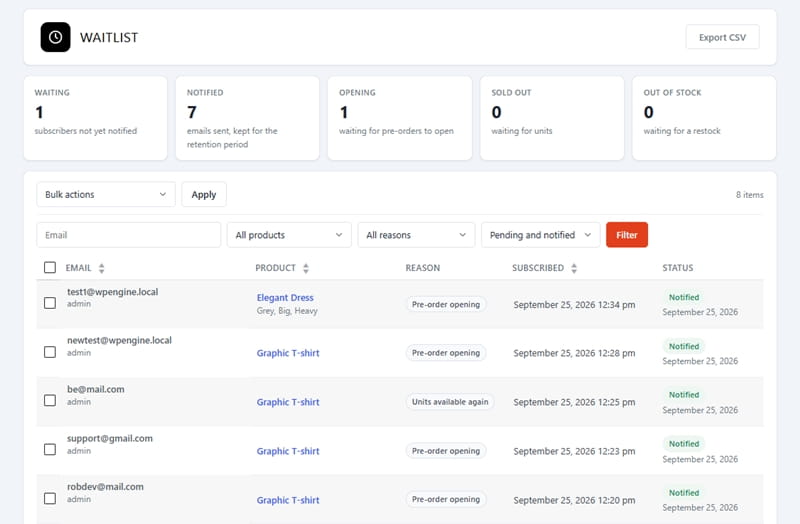This screenshot has width=800, height=524.
Task: Check the be@mail.com row checkbox
Action: (x=50, y=401)
